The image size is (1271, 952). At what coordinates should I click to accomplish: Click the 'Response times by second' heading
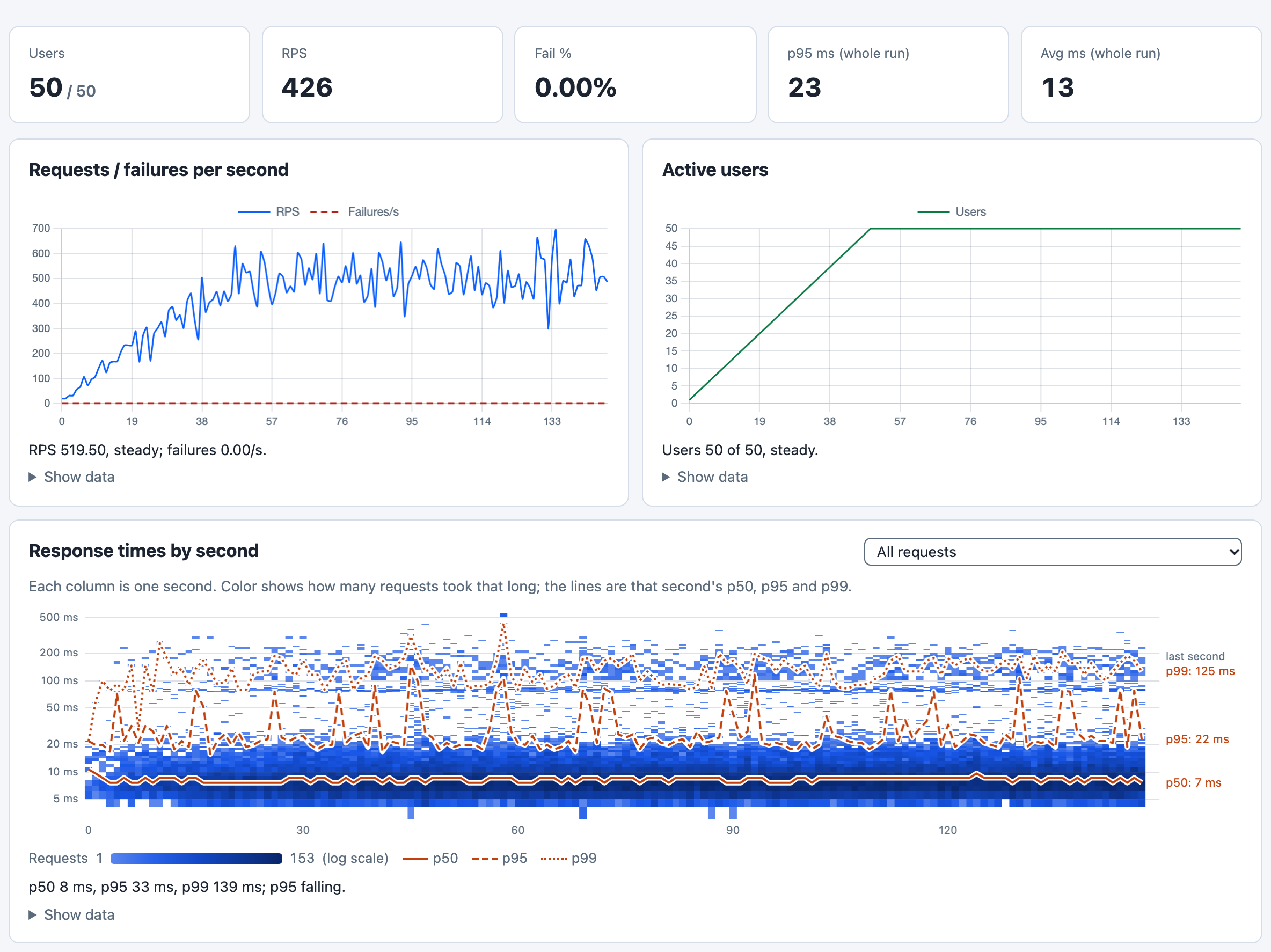[x=144, y=551]
